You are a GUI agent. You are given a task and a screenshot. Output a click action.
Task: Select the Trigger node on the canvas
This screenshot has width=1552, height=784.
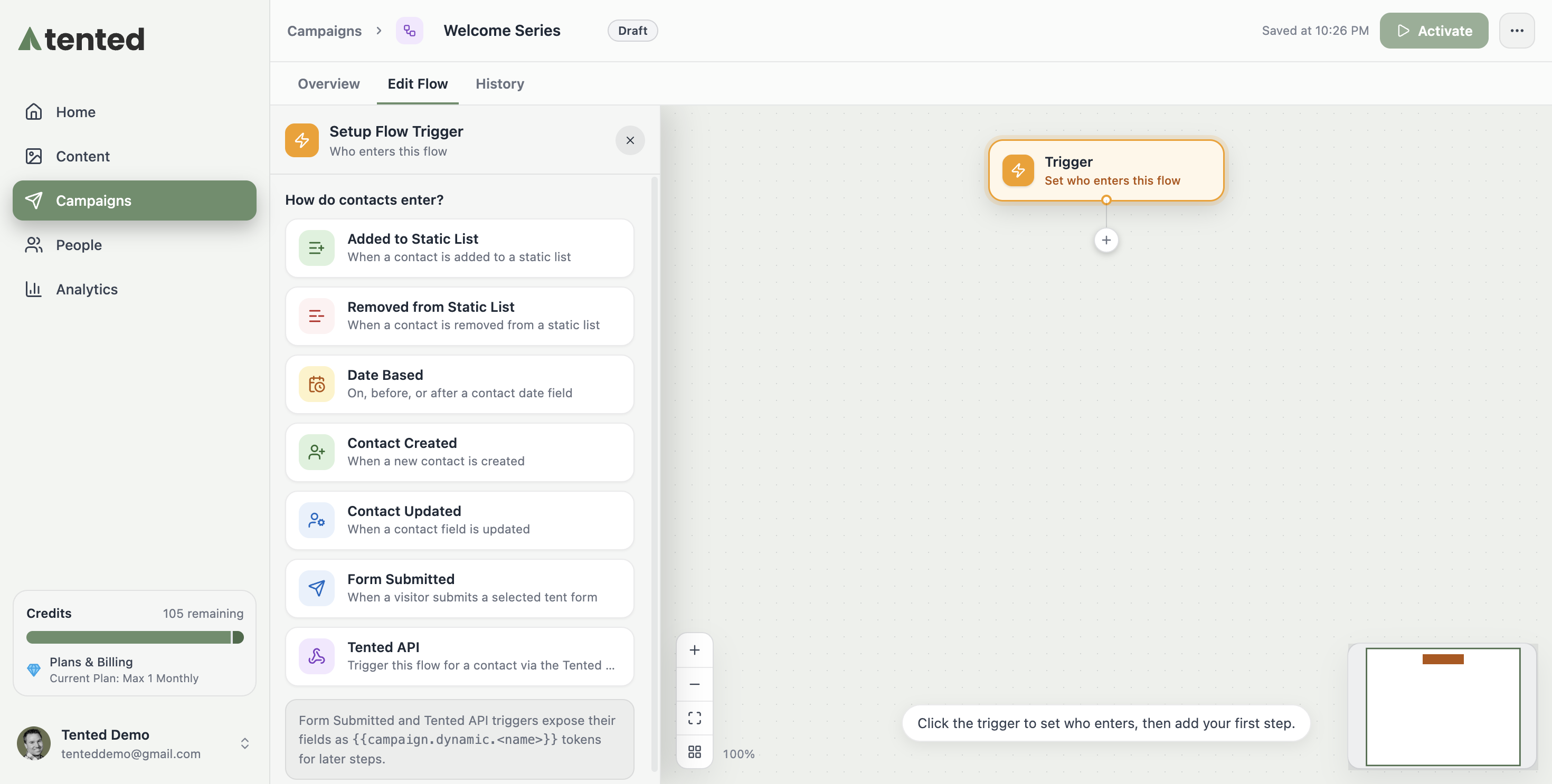pos(1106,170)
